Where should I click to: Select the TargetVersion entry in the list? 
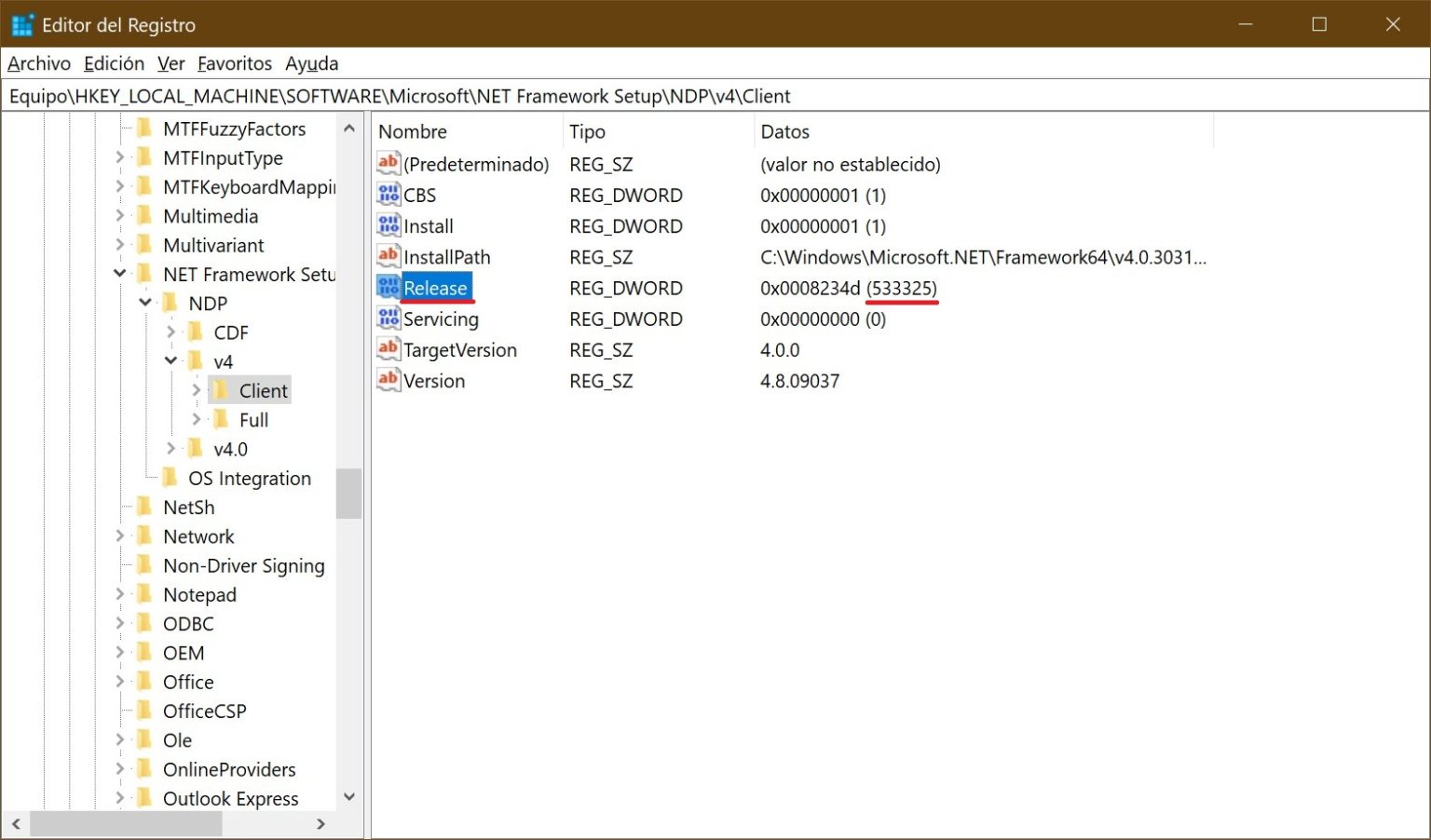tap(460, 349)
